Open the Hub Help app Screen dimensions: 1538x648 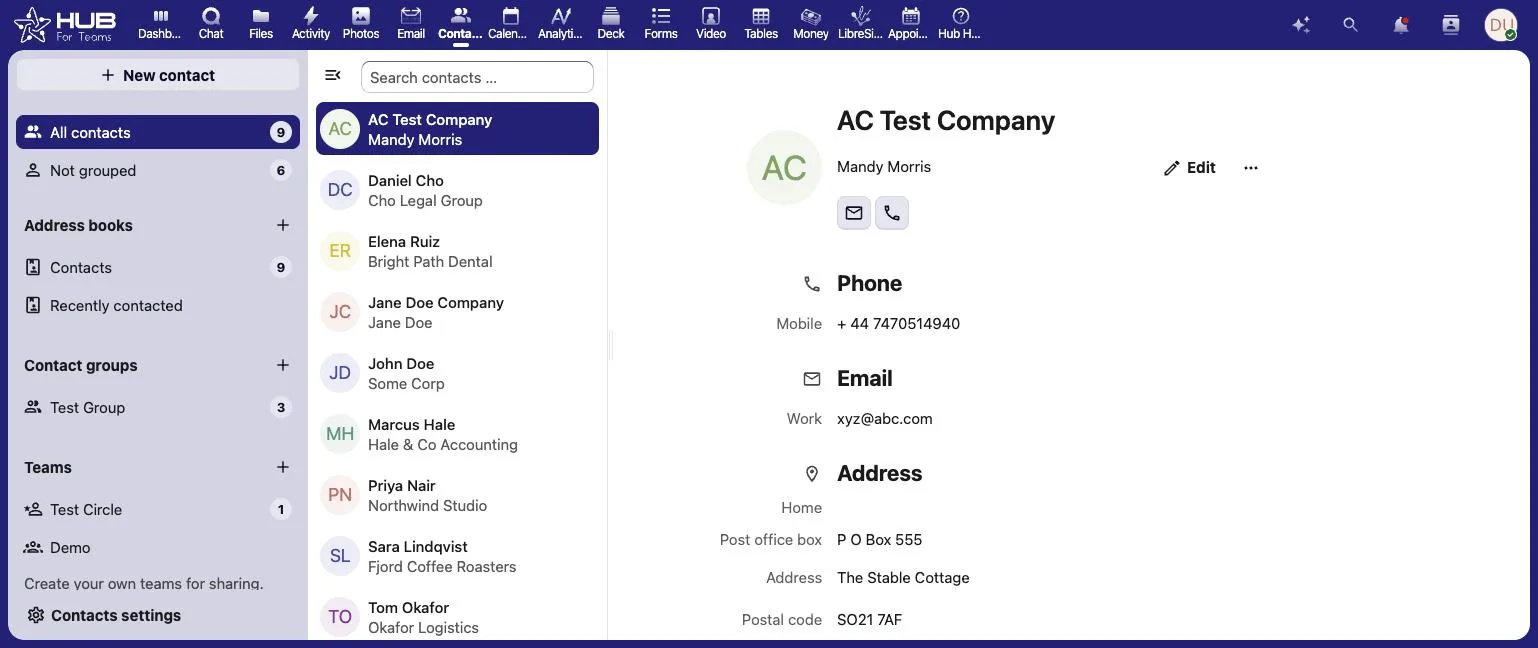point(961,24)
